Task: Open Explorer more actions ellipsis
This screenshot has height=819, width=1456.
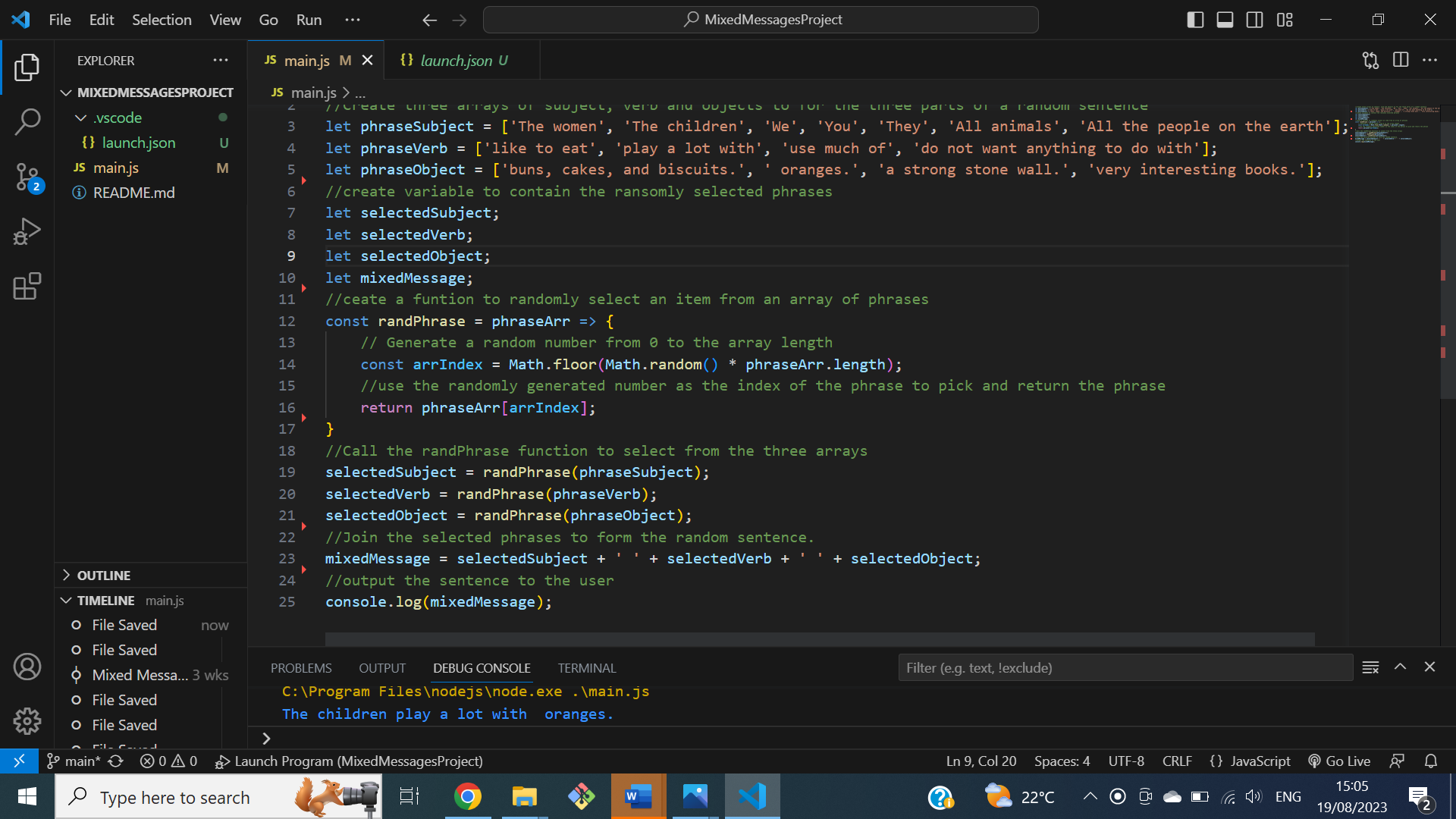Action: (x=221, y=60)
